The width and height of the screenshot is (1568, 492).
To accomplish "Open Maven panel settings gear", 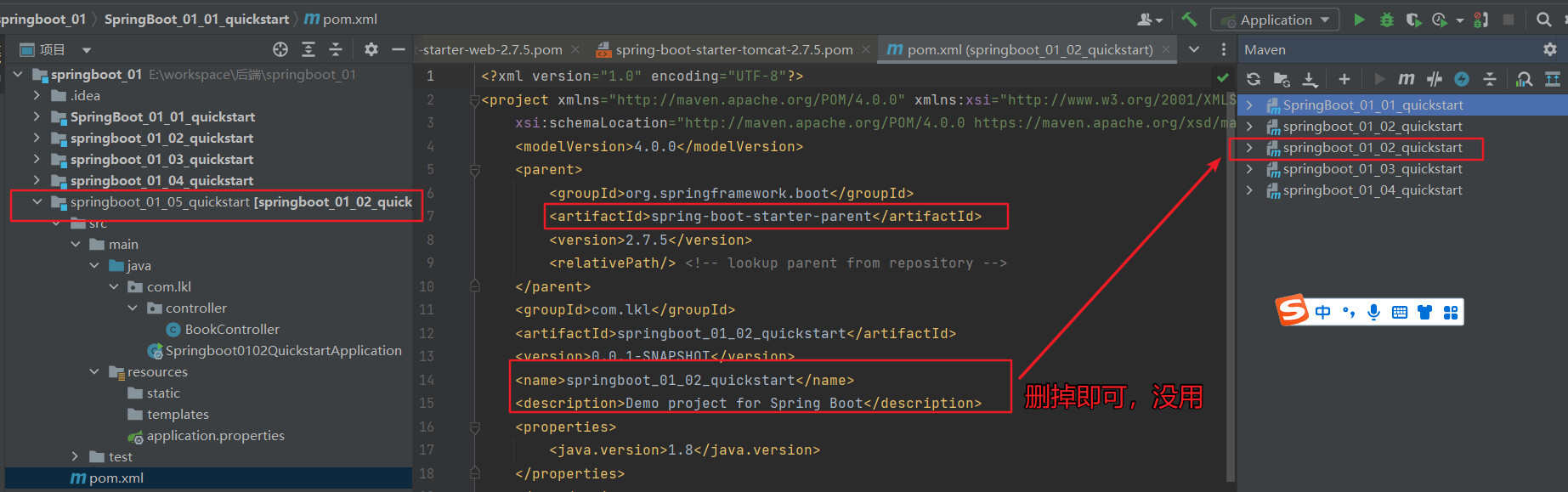I will point(1550,49).
